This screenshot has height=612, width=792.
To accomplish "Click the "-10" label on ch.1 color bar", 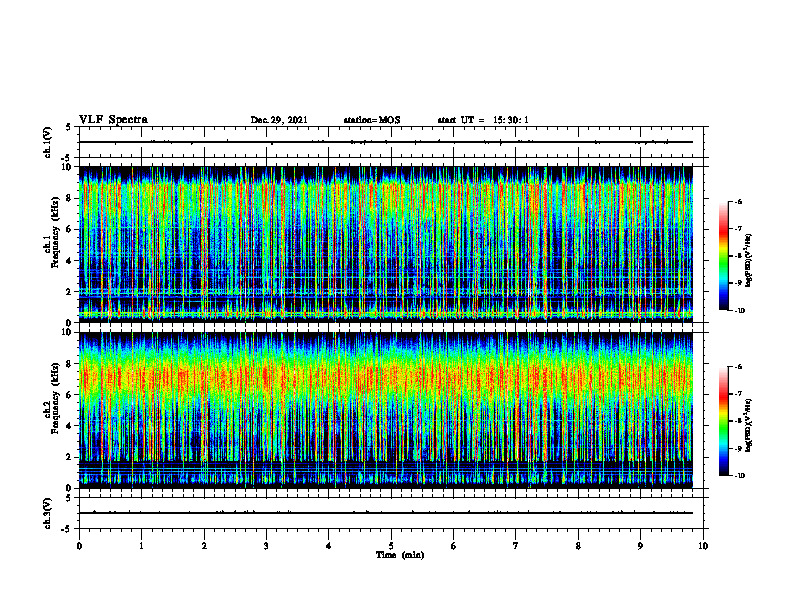I will (740, 311).
